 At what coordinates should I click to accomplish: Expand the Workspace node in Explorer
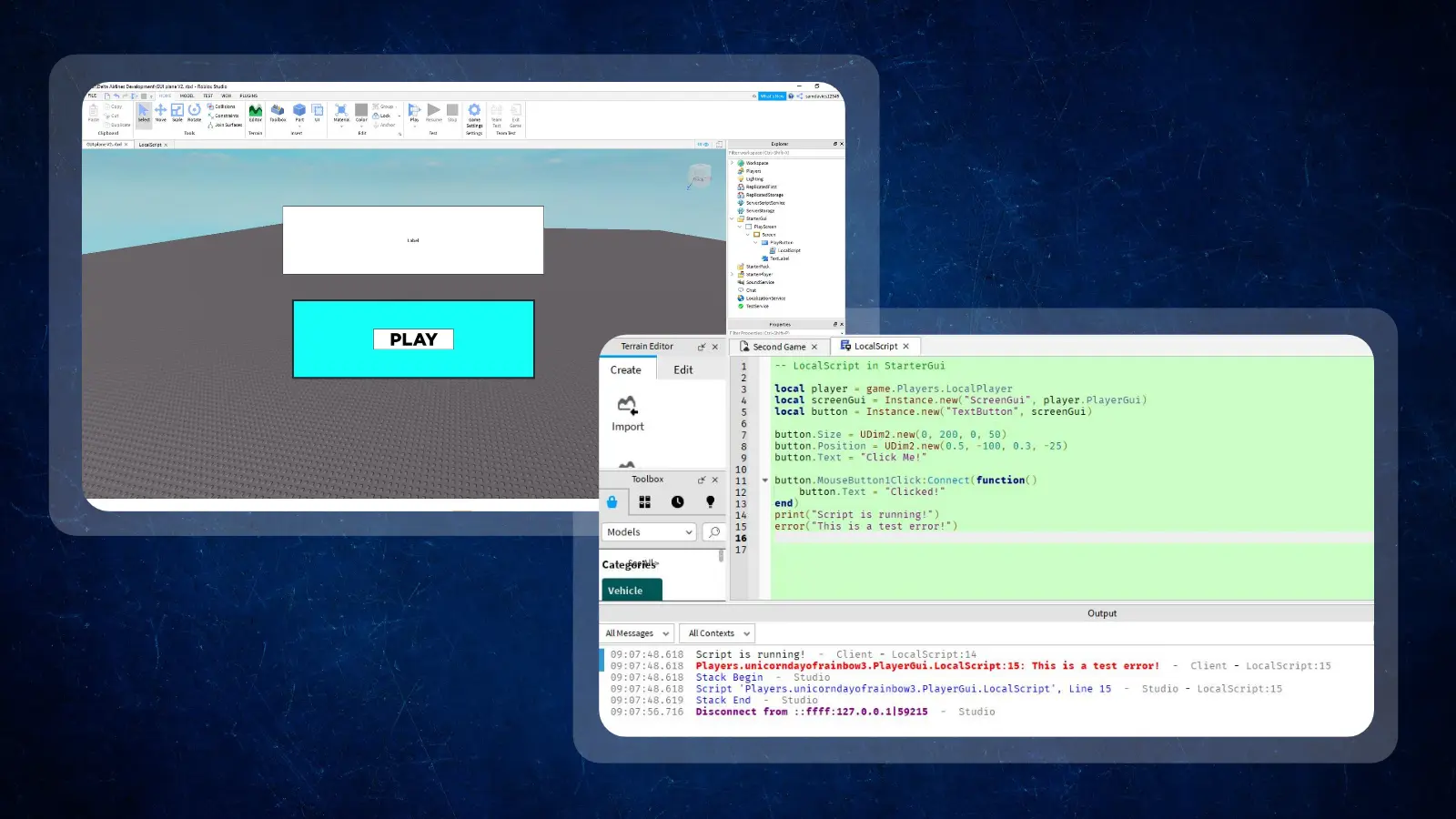pos(732,163)
